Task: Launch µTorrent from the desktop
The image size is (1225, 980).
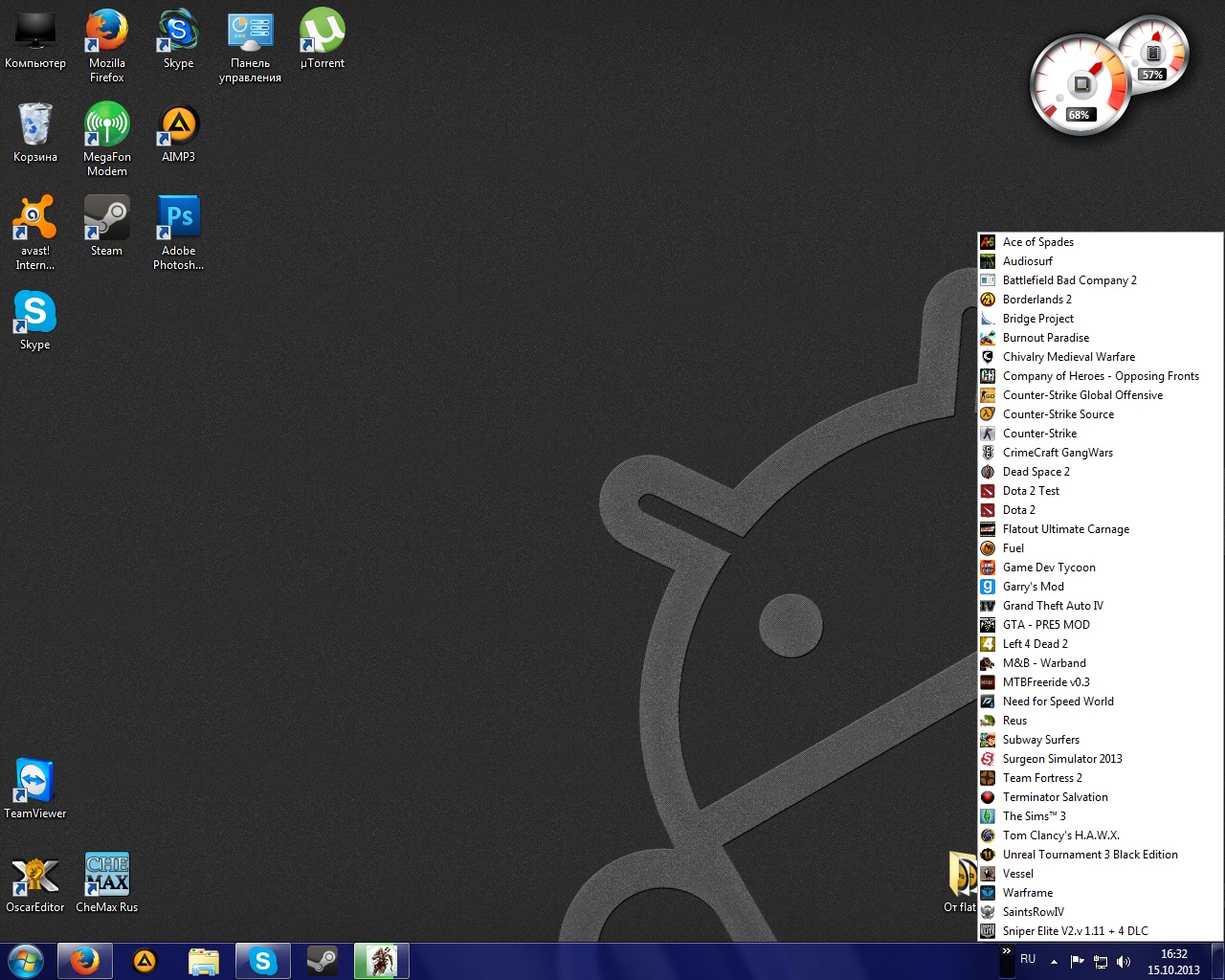Action: [x=323, y=41]
